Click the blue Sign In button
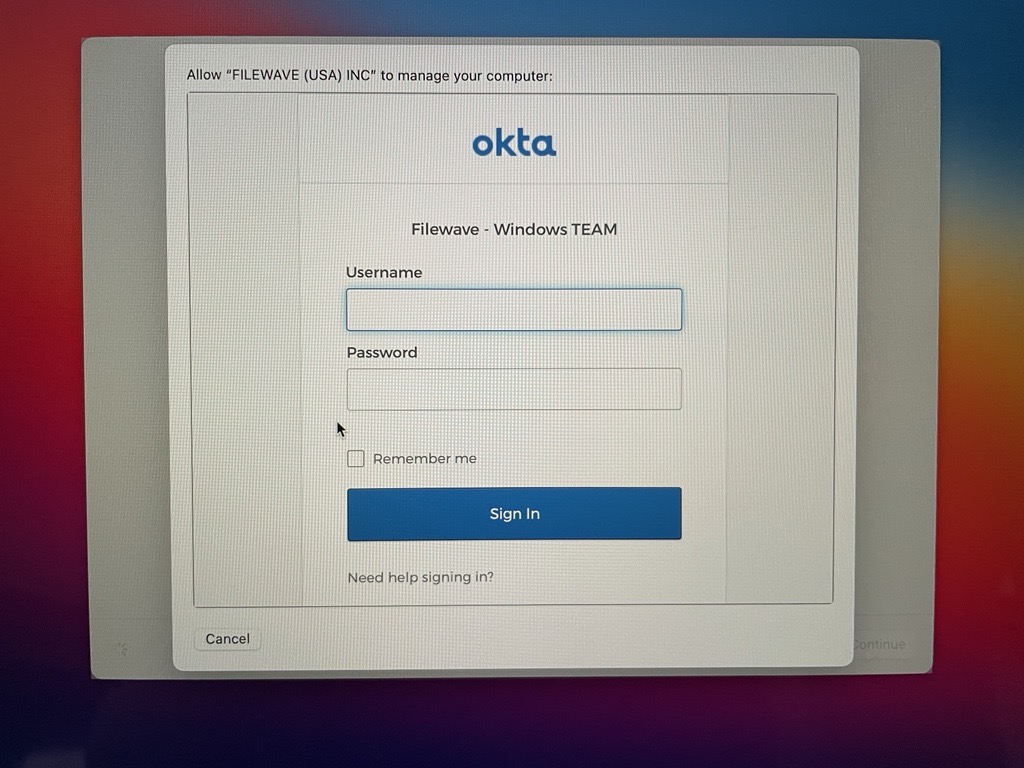The width and height of the screenshot is (1024, 768). tap(514, 514)
